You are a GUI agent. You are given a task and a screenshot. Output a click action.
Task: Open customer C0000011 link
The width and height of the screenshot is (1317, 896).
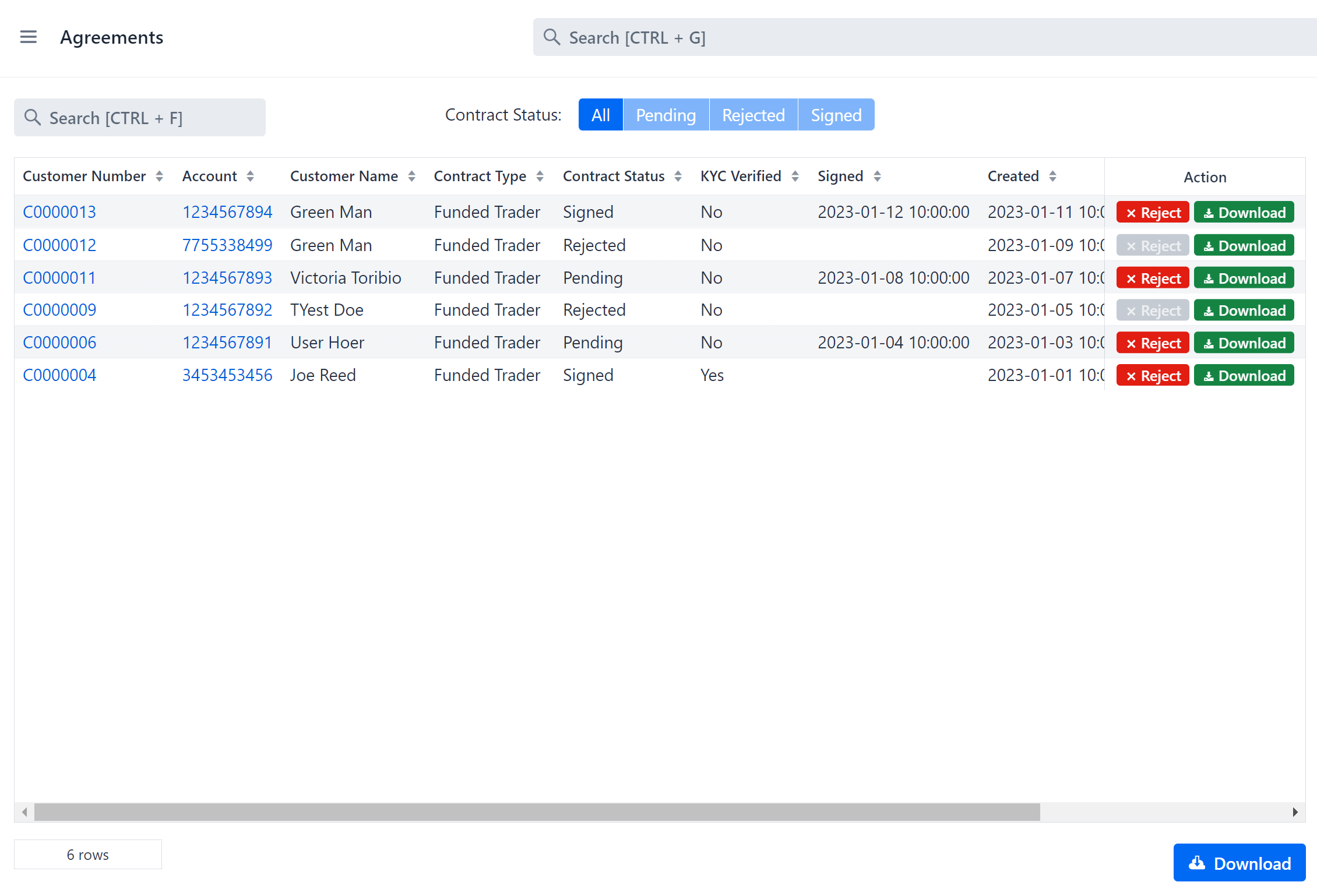click(x=59, y=278)
